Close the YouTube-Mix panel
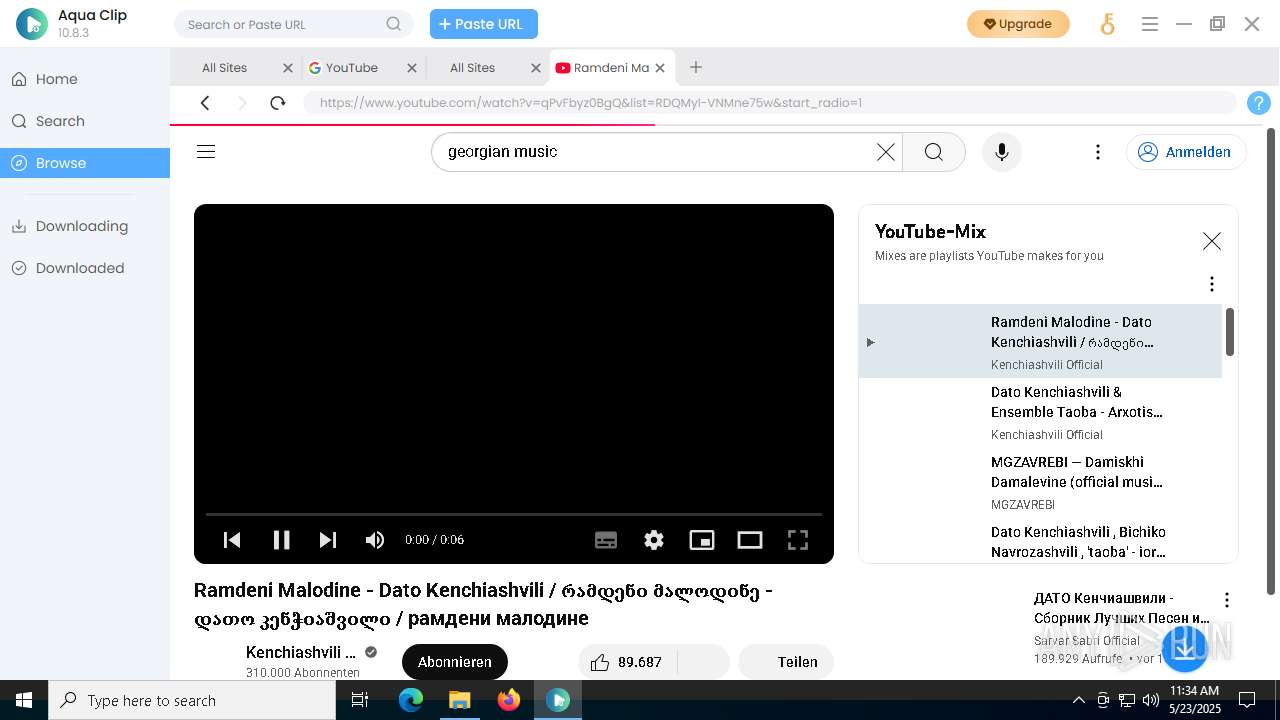The width and height of the screenshot is (1280, 720). (x=1212, y=241)
